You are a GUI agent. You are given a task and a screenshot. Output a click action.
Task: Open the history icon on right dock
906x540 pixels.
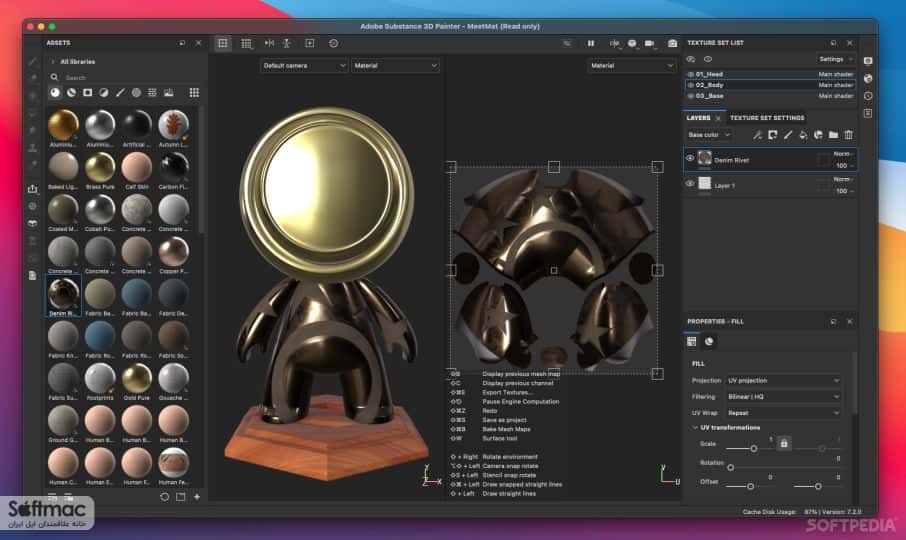[868, 96]
